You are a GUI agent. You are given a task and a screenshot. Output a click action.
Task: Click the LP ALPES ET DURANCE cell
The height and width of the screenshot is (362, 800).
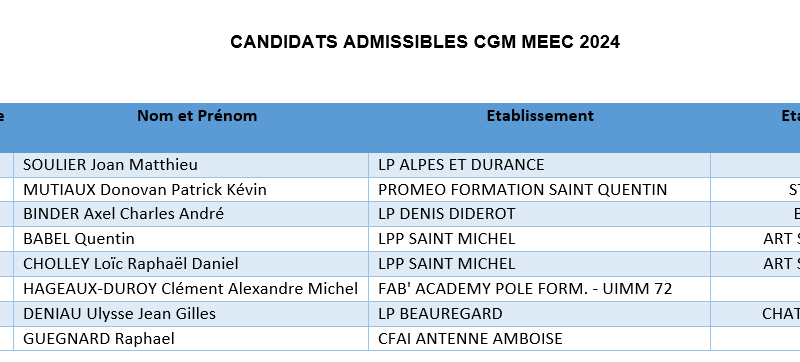pyautogui.click(x=539, y=165)
